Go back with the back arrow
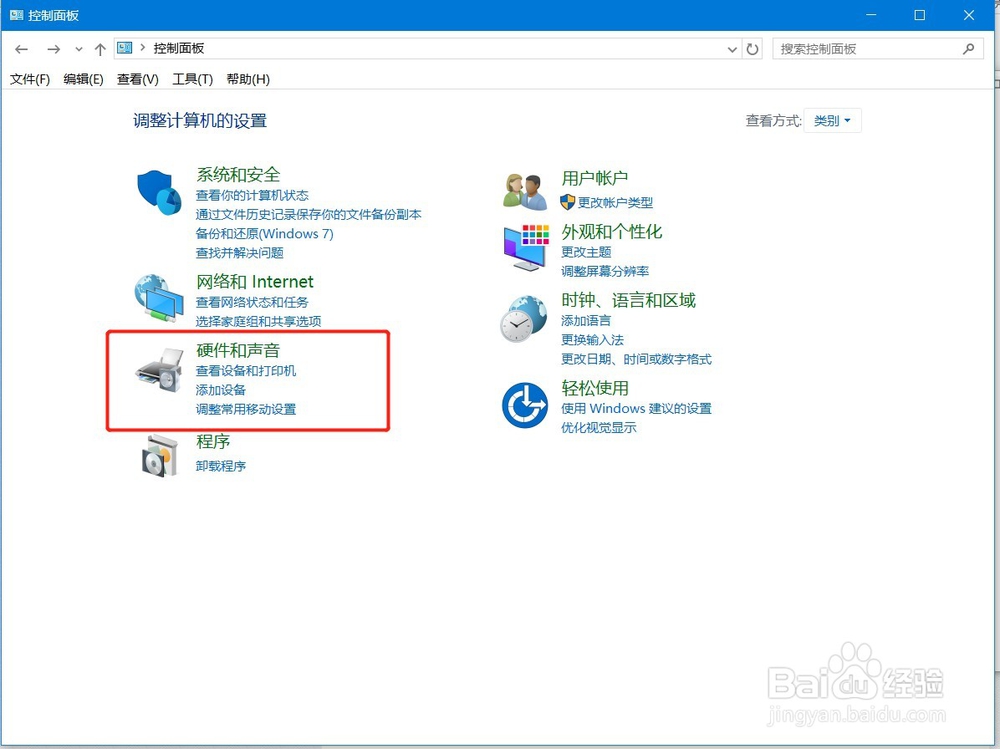Viewport: 1000px width, 749px height. click(x=22, y=49)
